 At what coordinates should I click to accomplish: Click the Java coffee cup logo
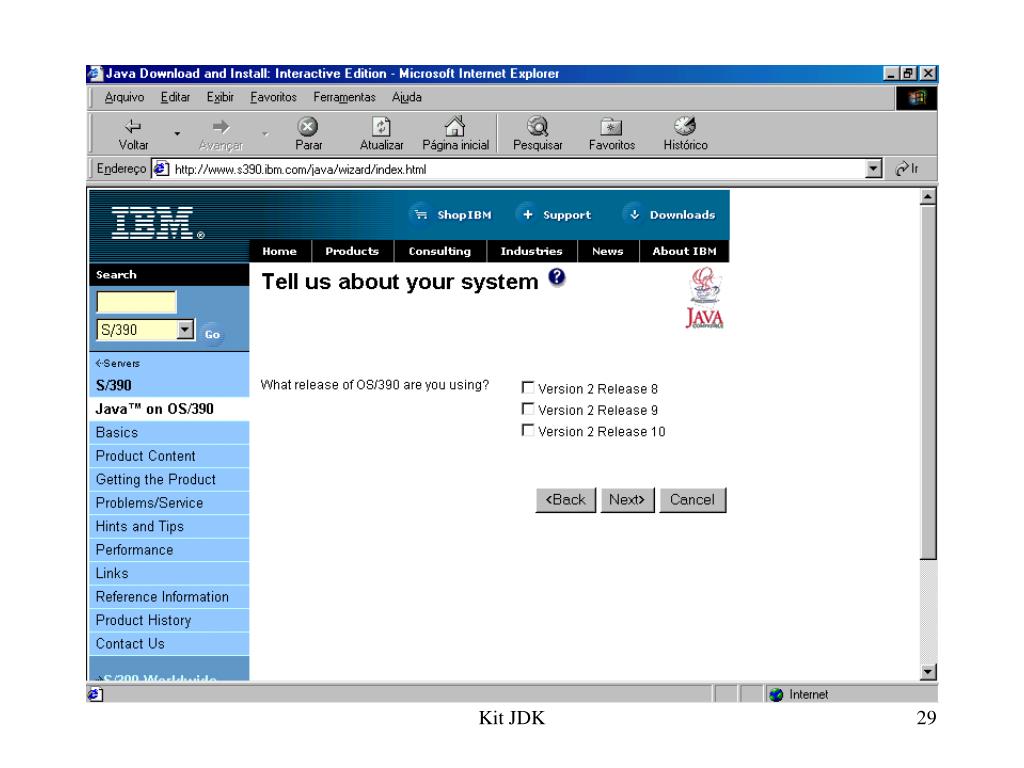704,298
